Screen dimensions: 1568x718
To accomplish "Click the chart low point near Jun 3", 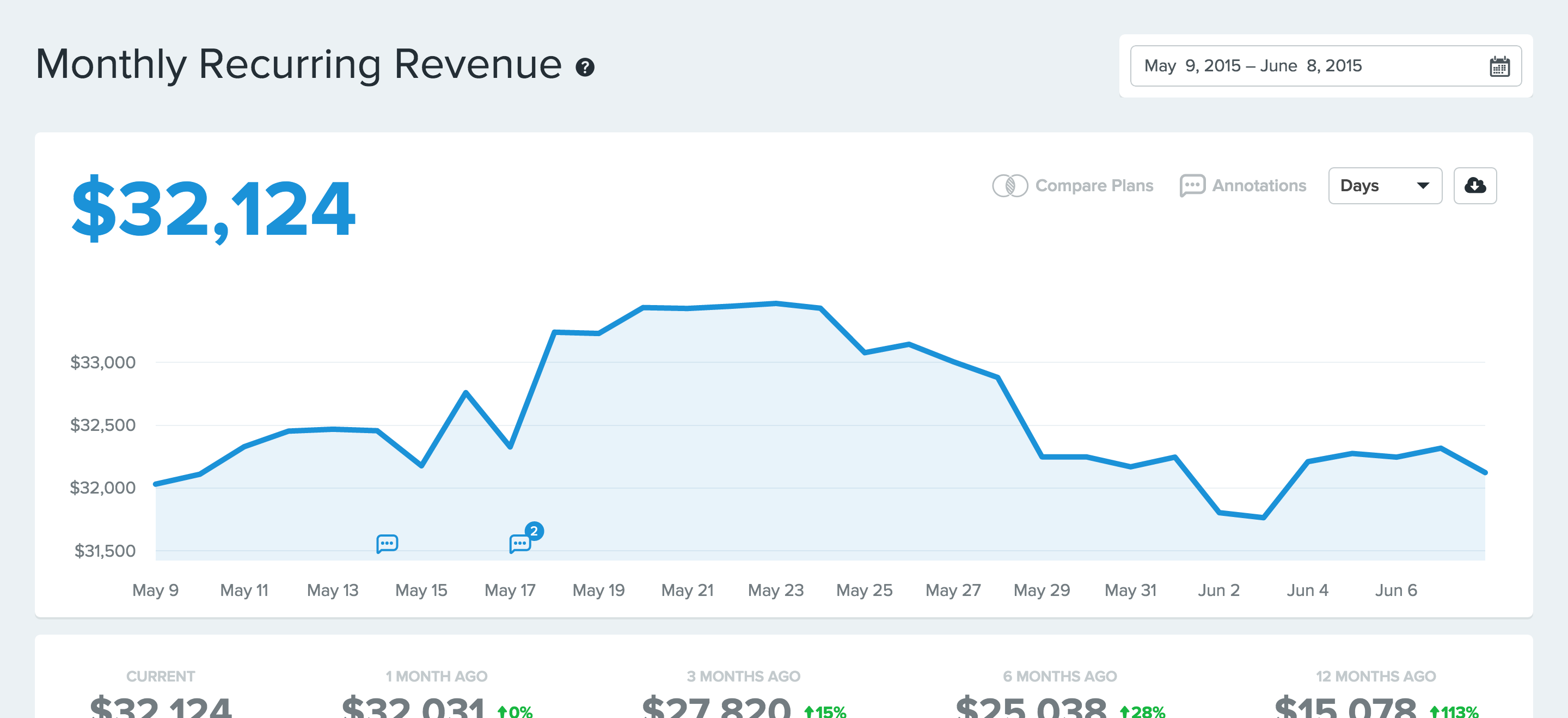I will 1264,518.
